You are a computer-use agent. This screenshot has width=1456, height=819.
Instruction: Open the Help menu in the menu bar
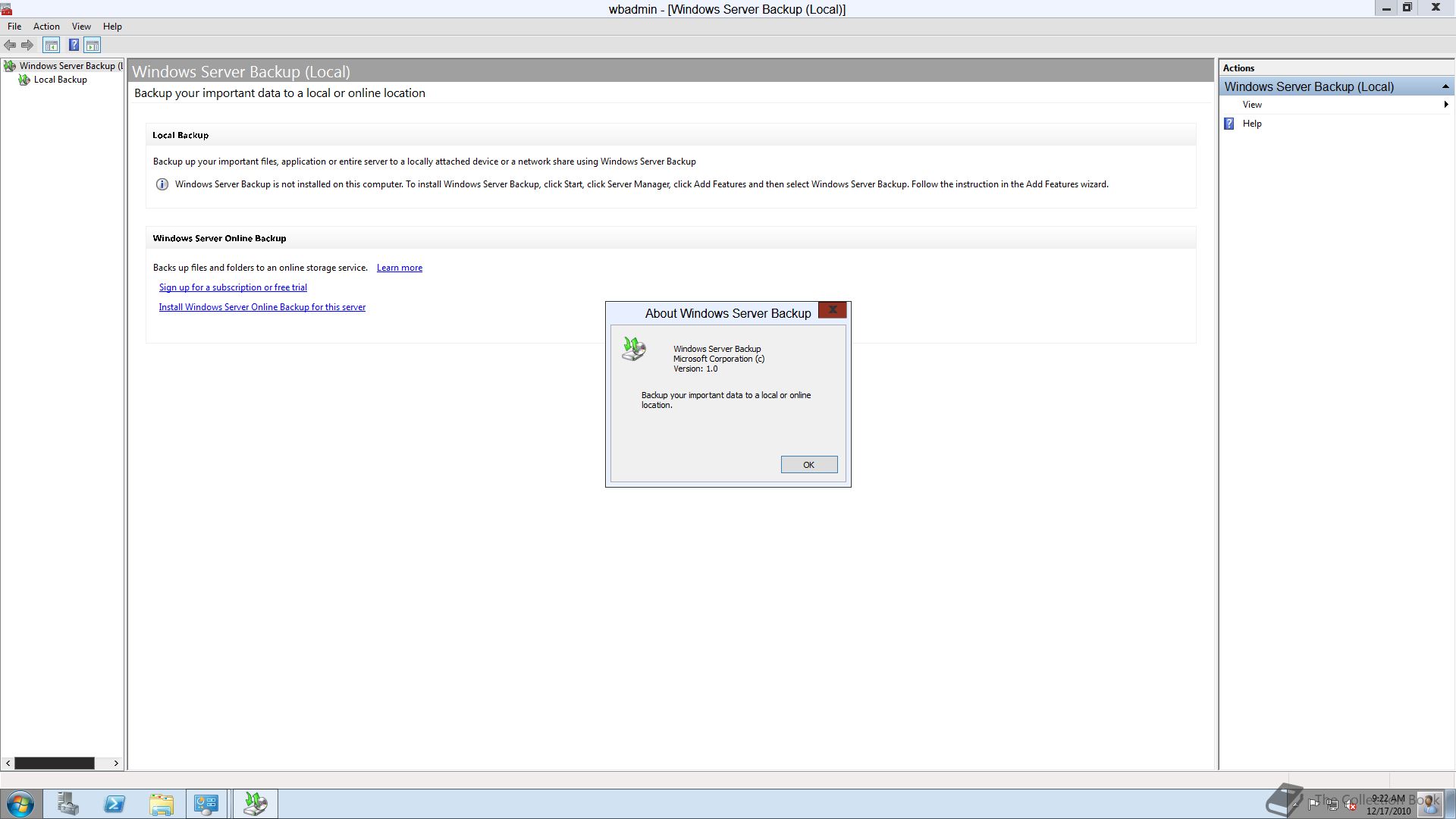tap(112, 27)
